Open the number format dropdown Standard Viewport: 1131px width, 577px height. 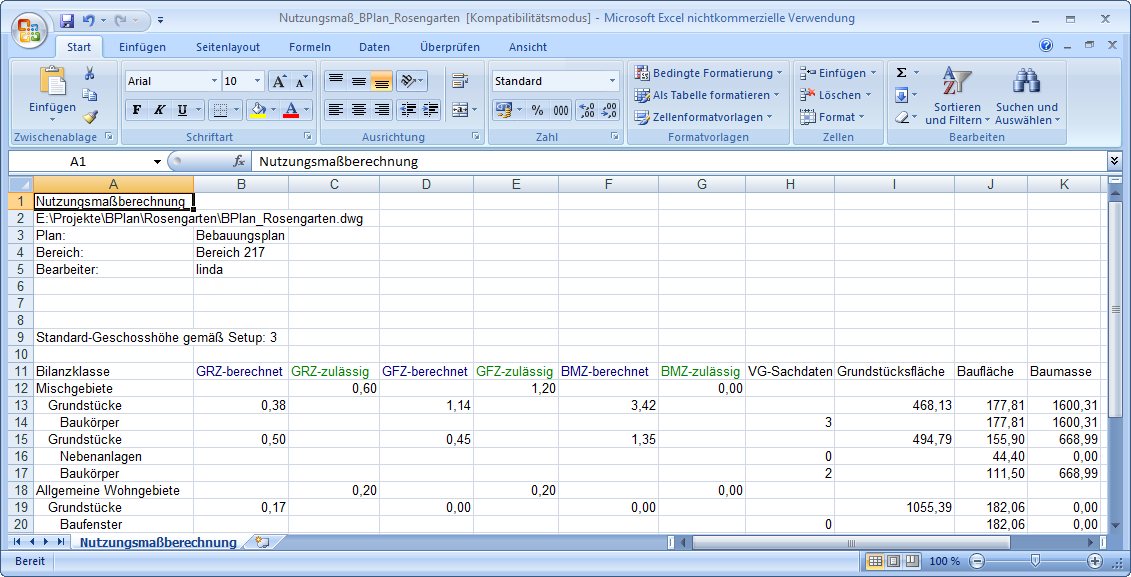tap(613, 81)
